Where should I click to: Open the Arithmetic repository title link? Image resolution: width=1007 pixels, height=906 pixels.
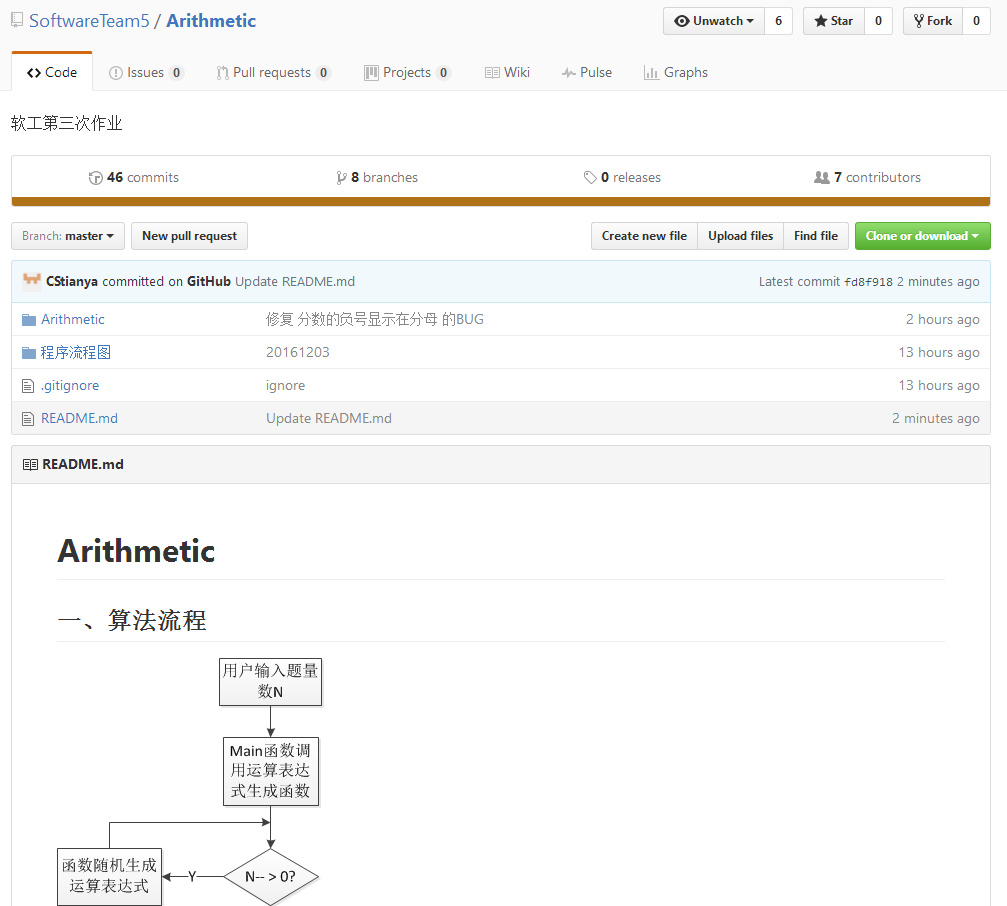(211, 21)
